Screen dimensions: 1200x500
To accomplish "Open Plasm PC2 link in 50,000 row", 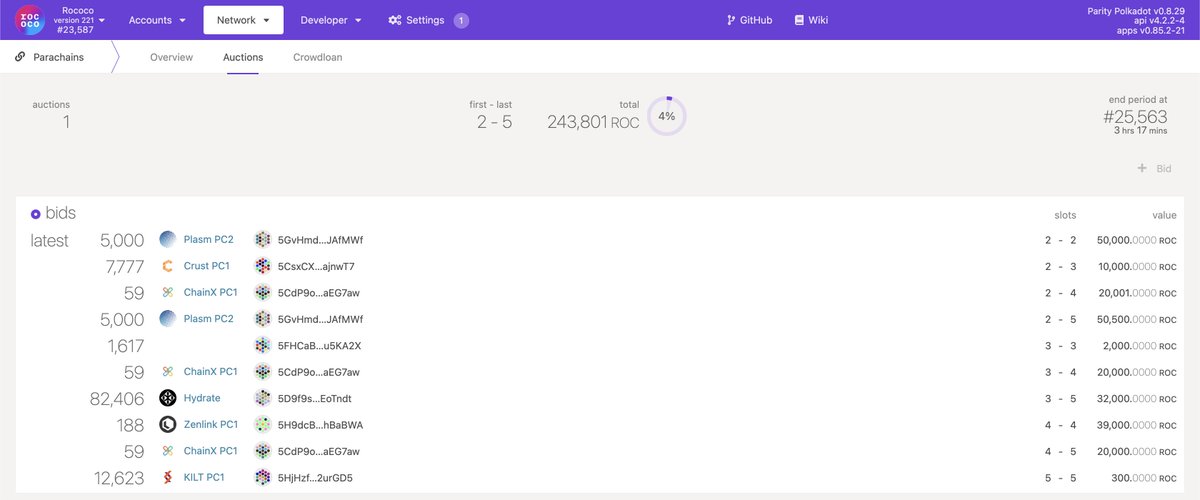I will (x=208, y=240).
